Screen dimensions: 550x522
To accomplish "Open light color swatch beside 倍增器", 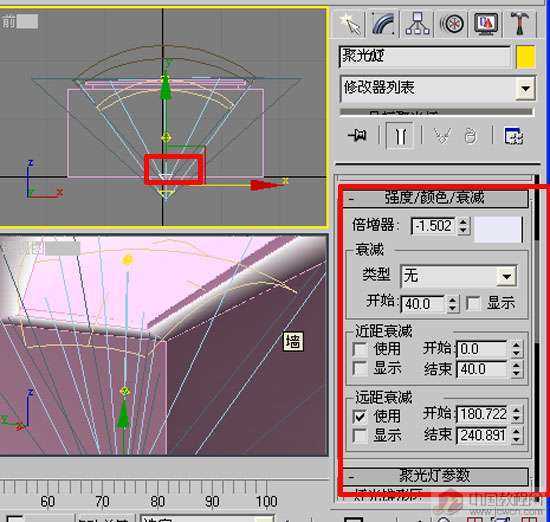I will coord(498,229).
